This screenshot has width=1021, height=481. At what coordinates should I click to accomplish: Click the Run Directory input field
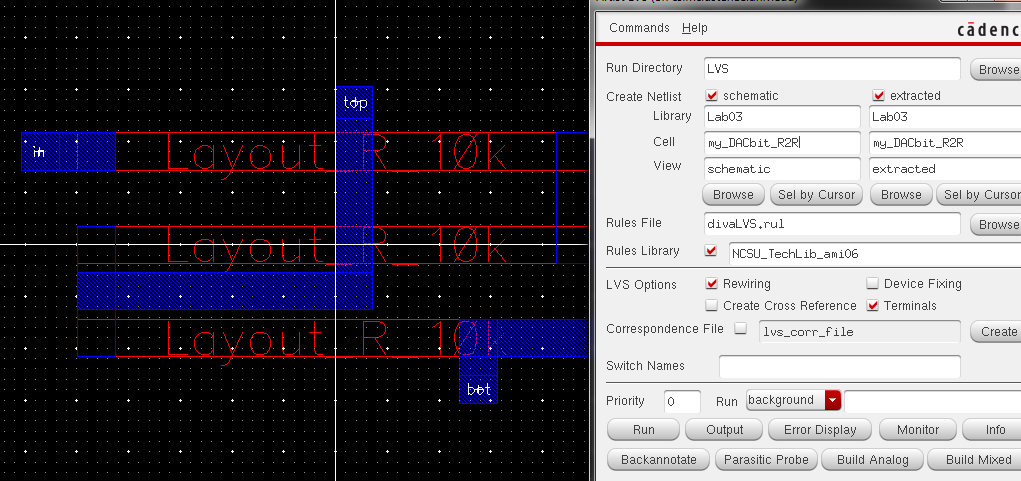coord(832,69)
